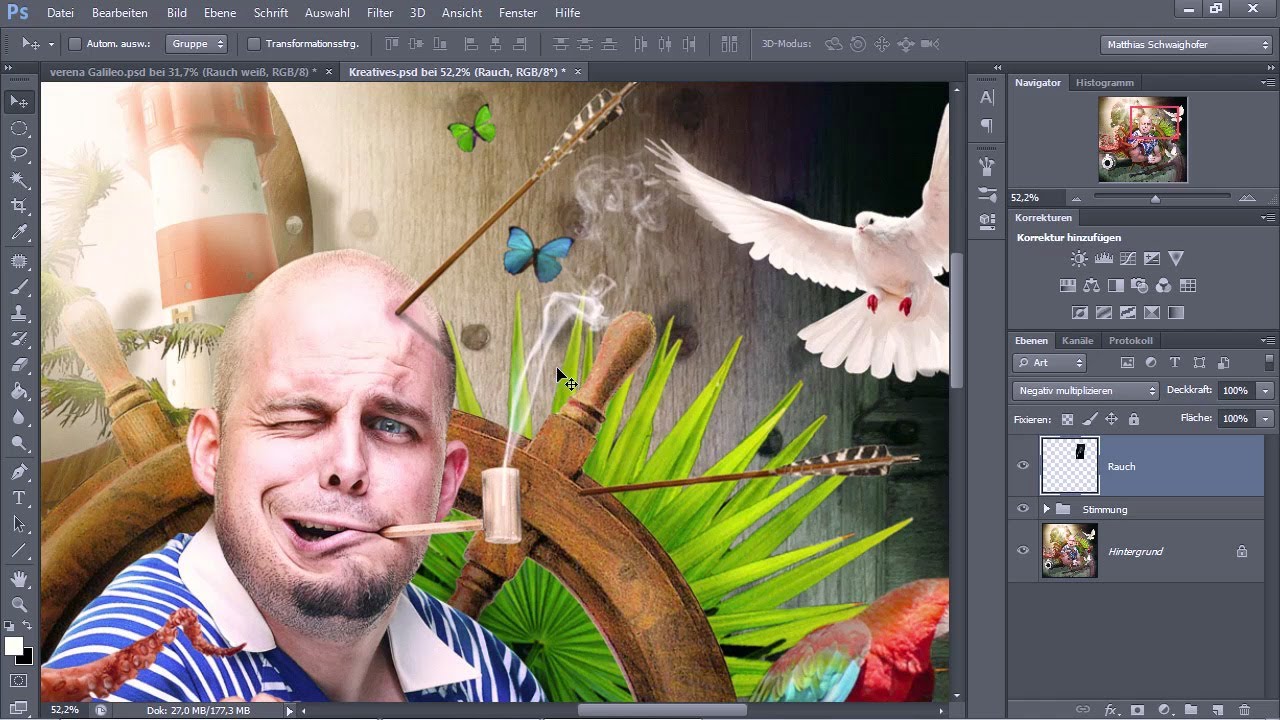This screenshot has width=1280, height=720.
Task: Open the Korrekturen panel menu
Action: click(1268, 218)
